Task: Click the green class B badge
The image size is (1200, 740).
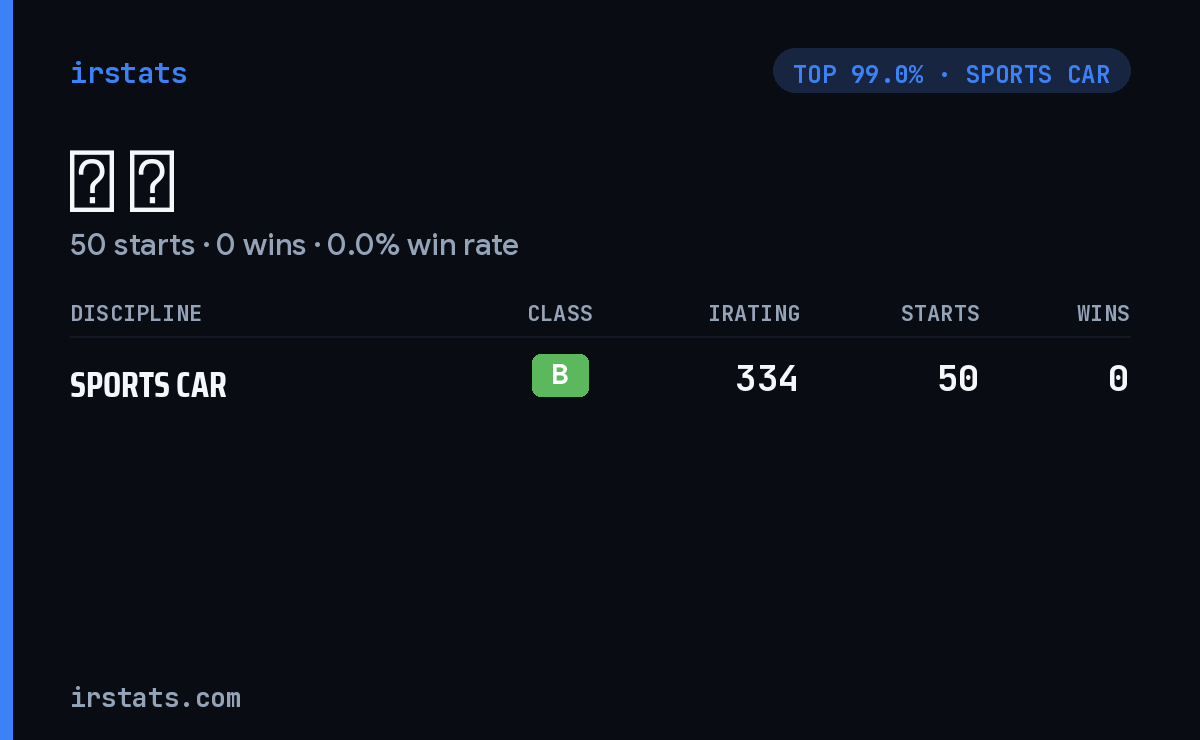Action: 560,375
